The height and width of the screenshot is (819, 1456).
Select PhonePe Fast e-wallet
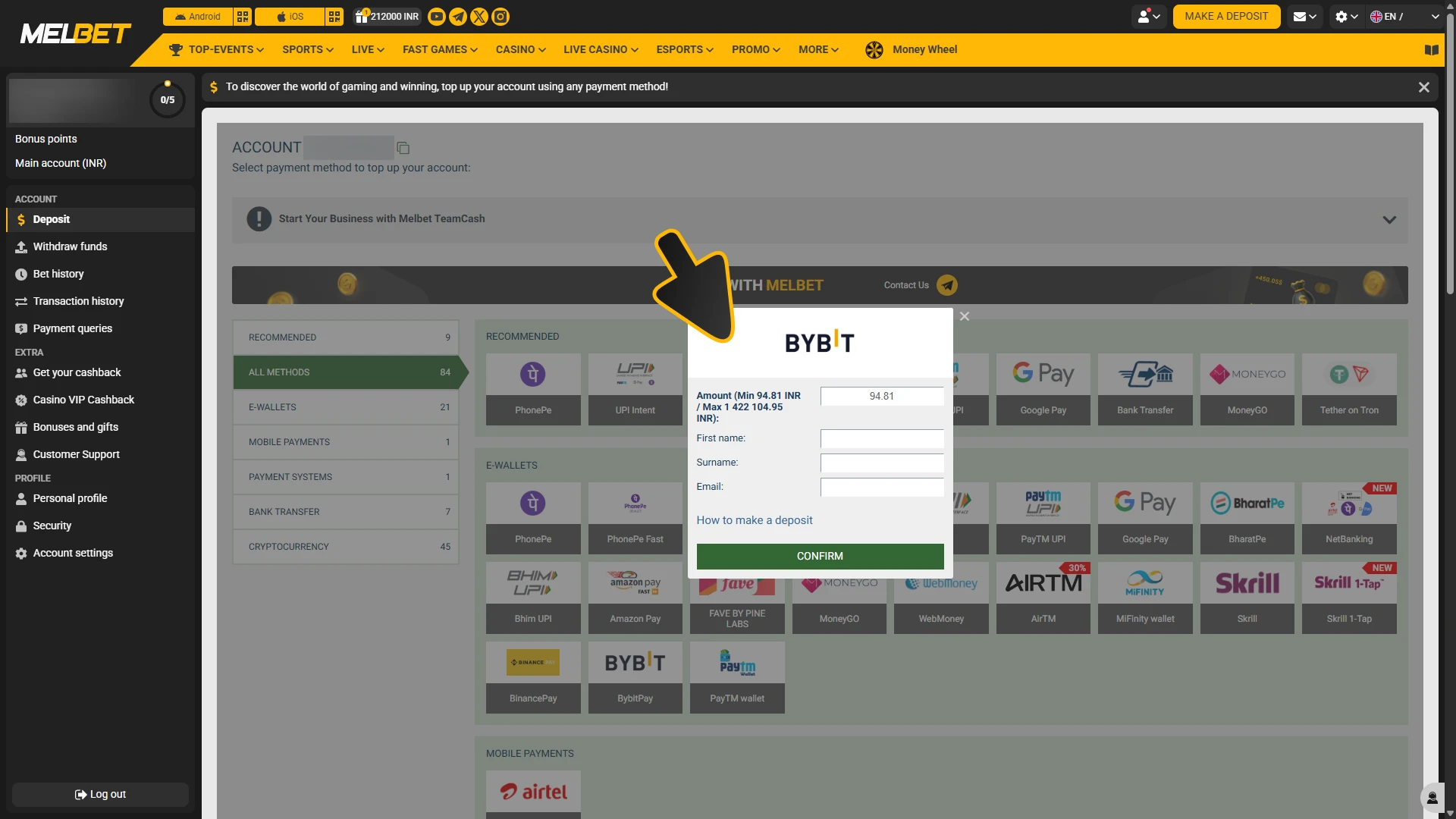635,518
